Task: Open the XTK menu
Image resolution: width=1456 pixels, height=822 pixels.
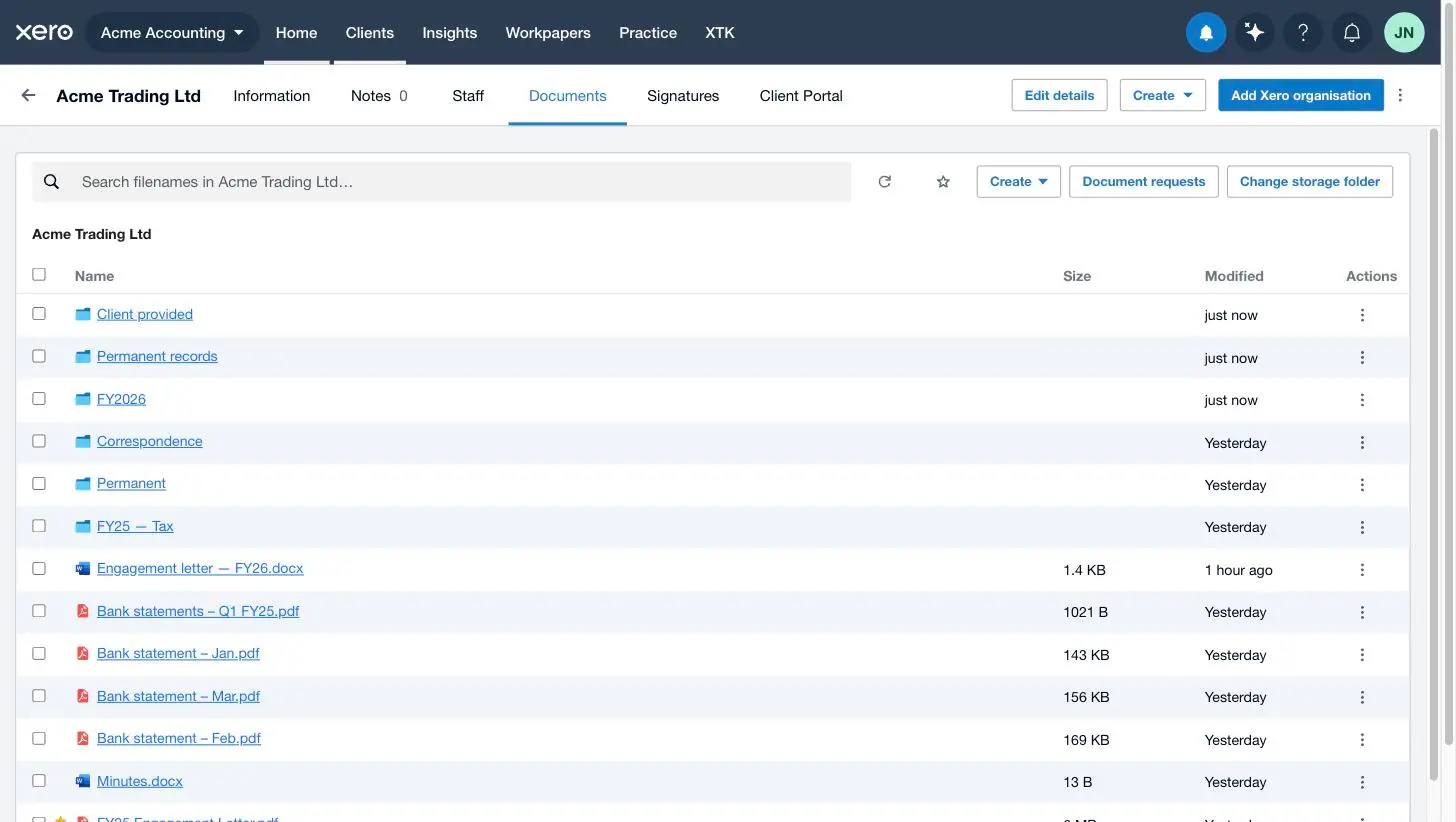Action: [720, 33]
